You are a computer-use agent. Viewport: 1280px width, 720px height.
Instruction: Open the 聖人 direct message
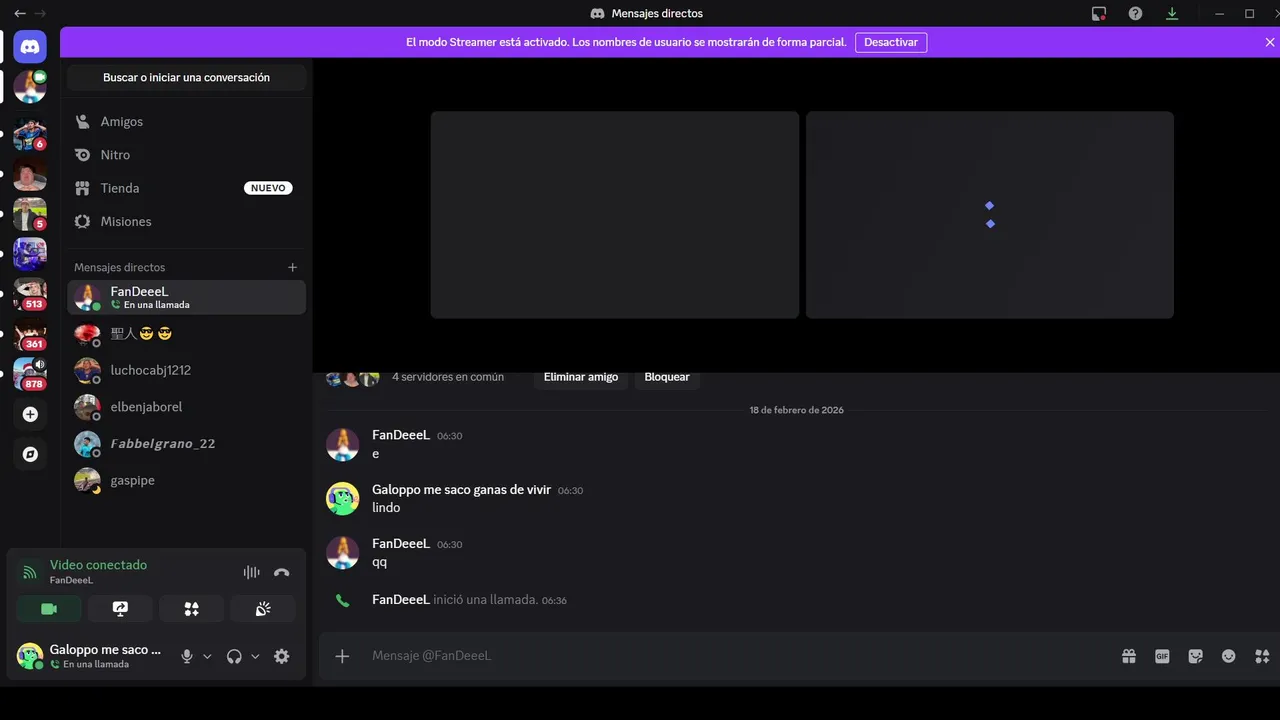click(186, 333)
